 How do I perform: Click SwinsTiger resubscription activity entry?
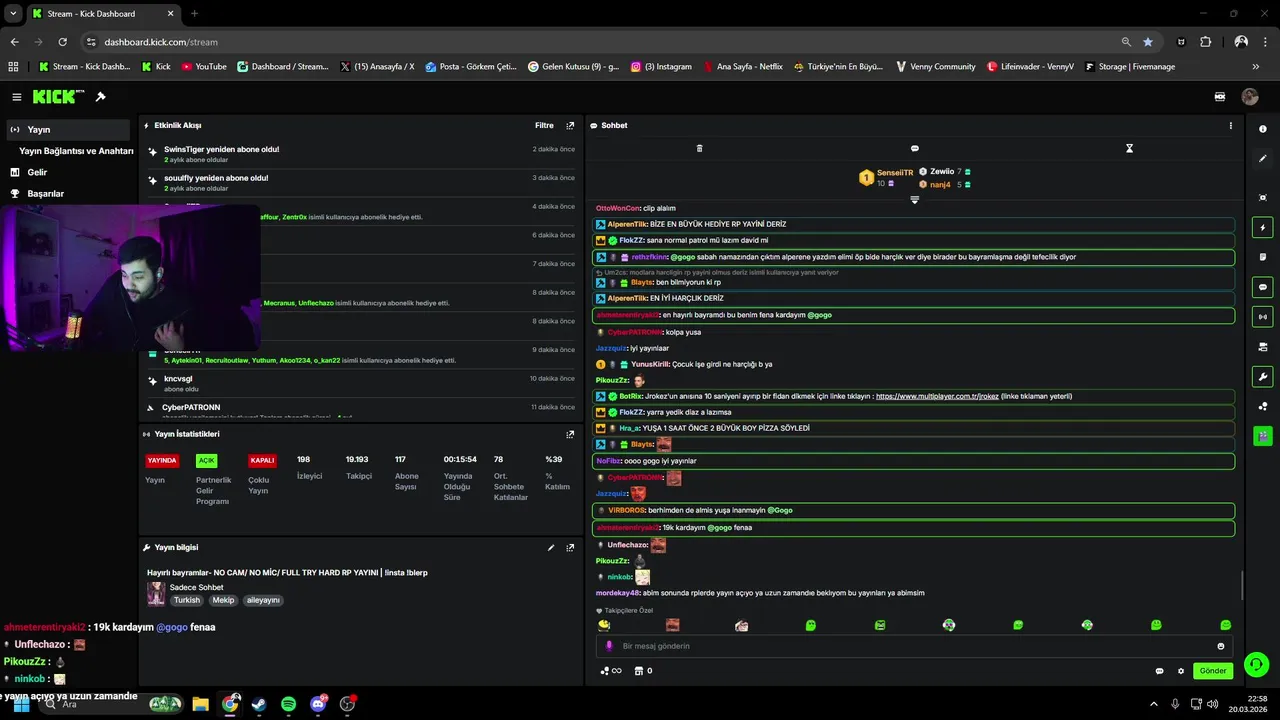click(360, 154)
